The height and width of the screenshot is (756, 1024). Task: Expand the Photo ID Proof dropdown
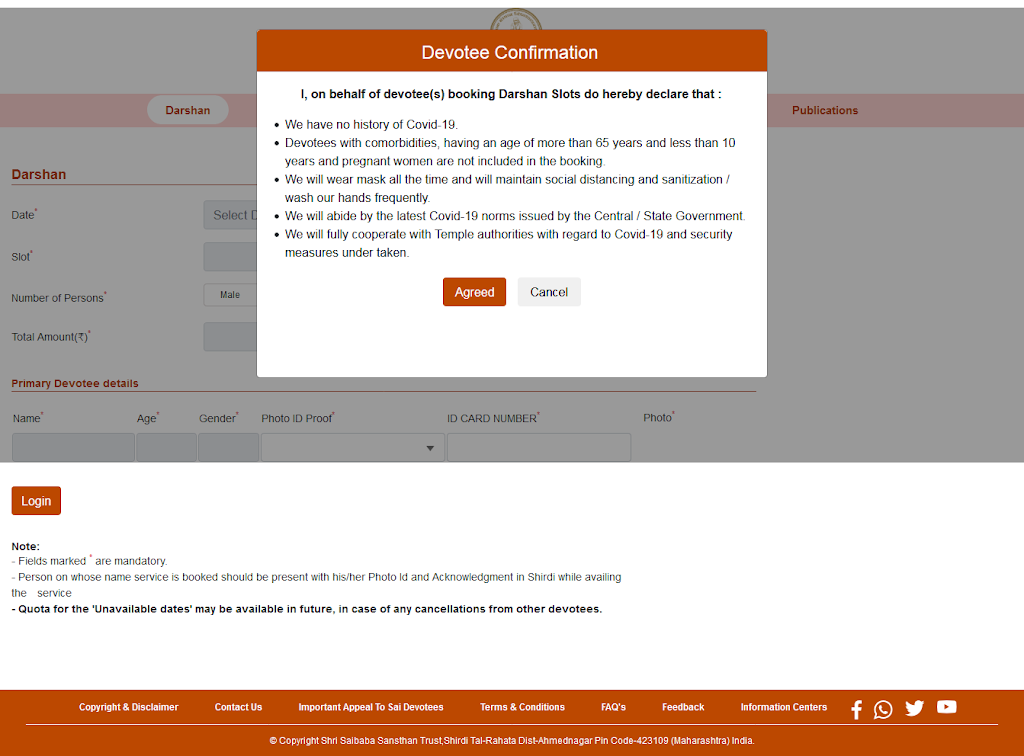point(352,448)
